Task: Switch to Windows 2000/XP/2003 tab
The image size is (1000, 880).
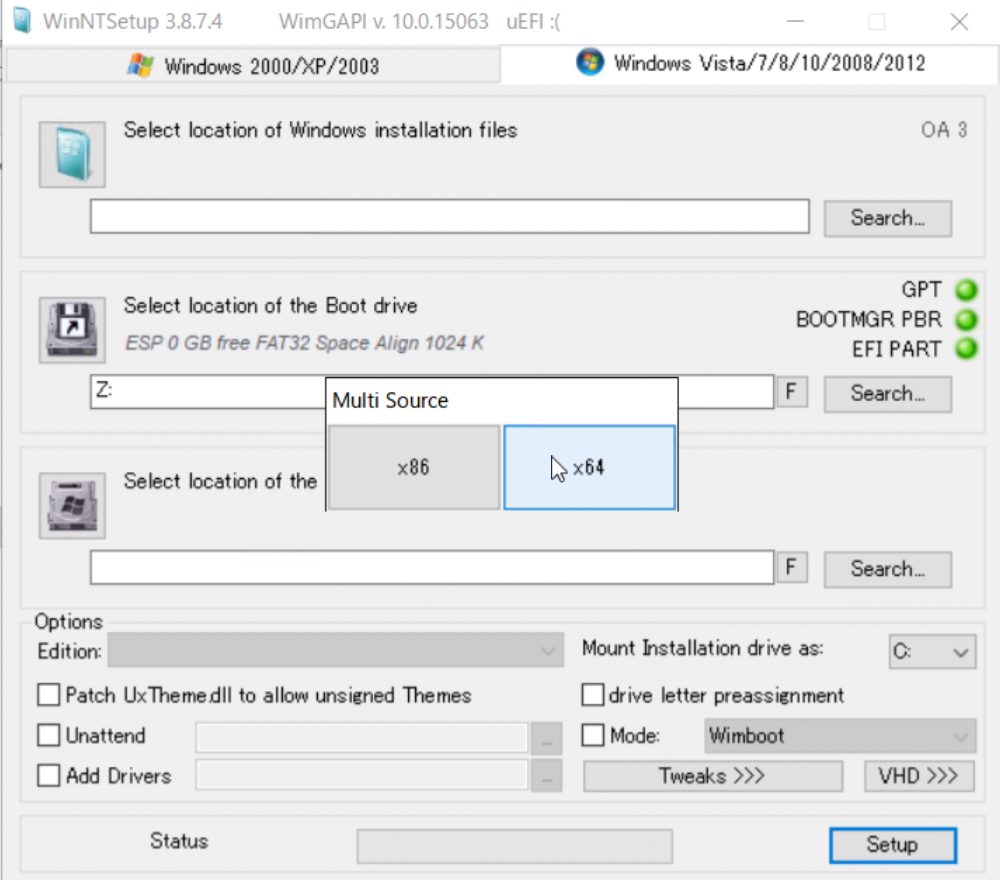Action: pos(253,66)
